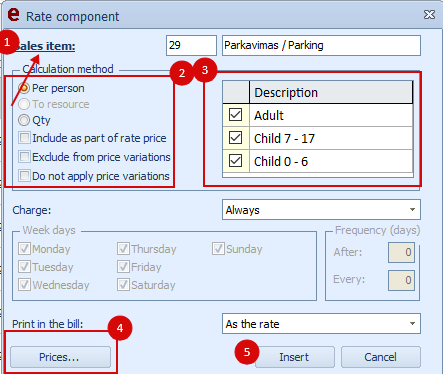Click the sales item number field showing 29
The image size is (443, 374).
tap(191, 45)
